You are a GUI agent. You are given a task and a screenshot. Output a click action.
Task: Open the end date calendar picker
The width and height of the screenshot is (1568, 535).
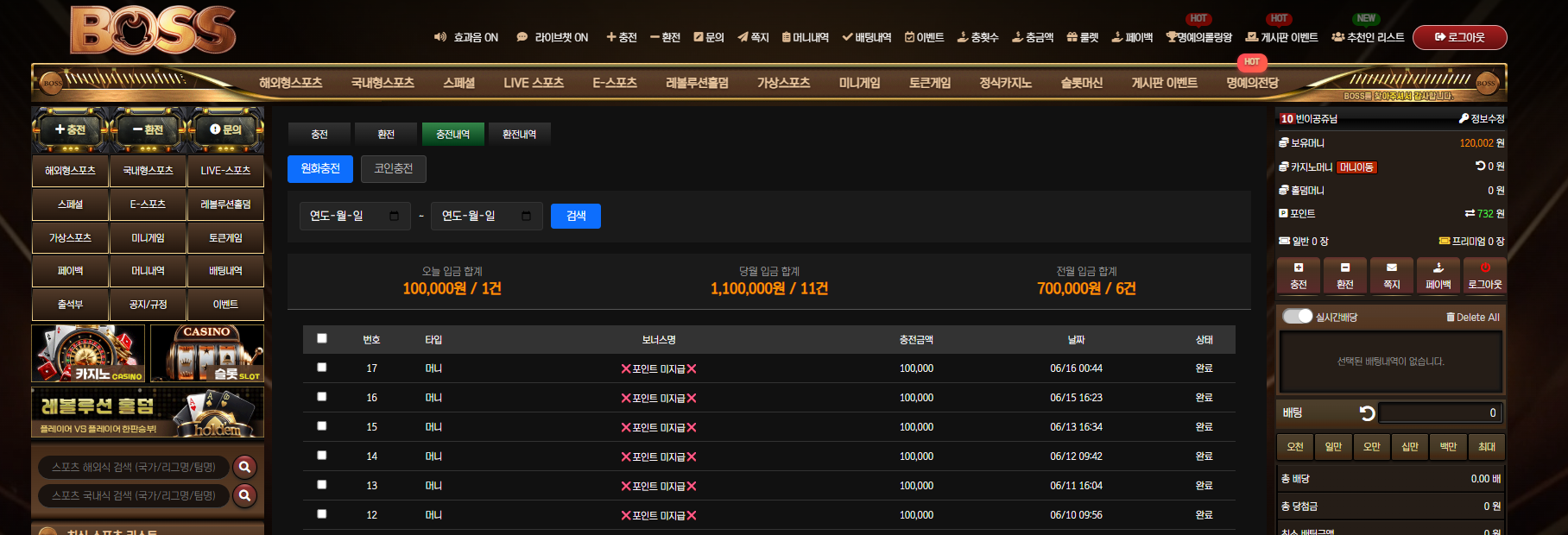527,216
